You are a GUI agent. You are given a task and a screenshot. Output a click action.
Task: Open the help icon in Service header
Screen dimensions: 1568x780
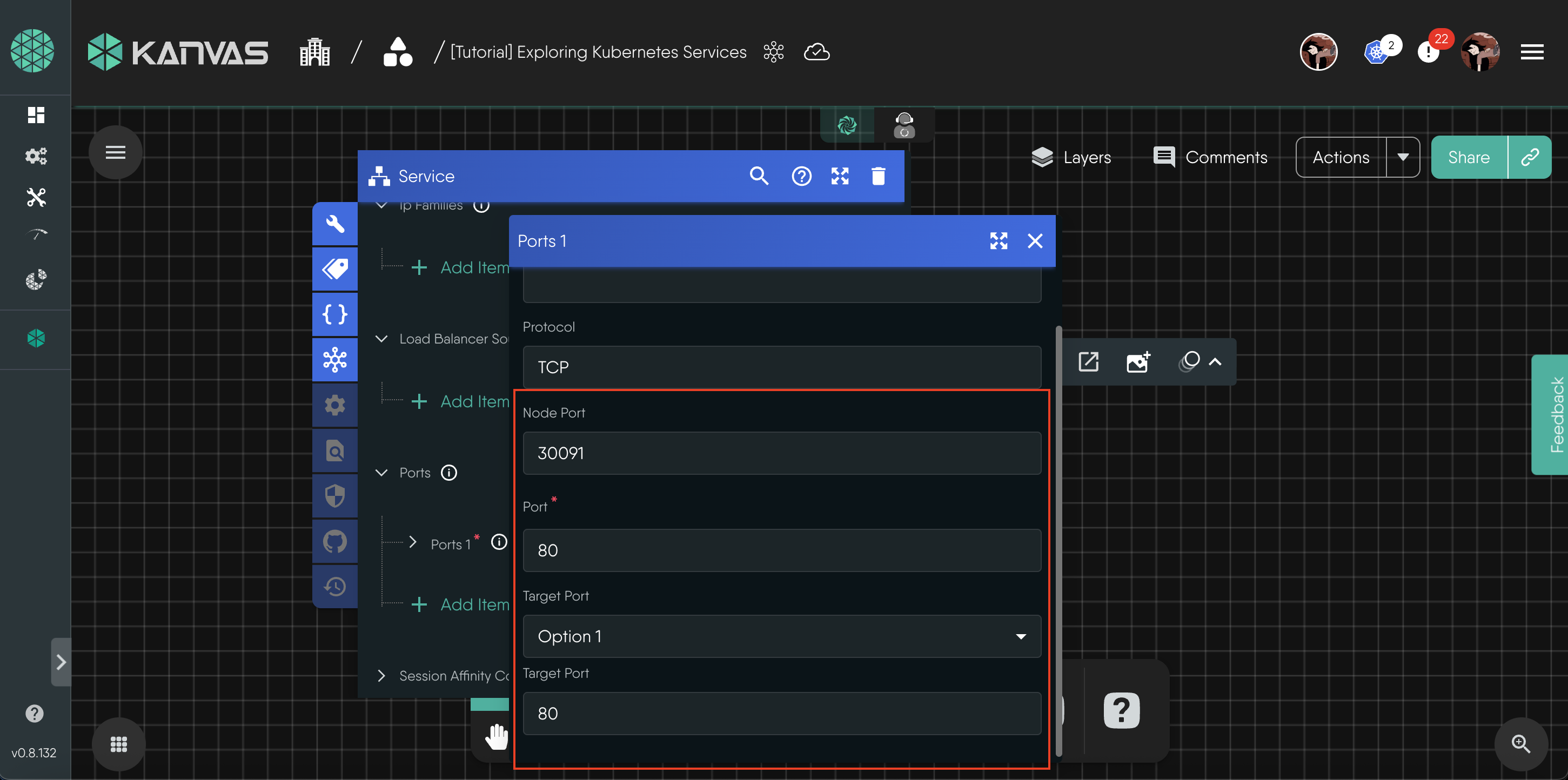pos(801,177)
